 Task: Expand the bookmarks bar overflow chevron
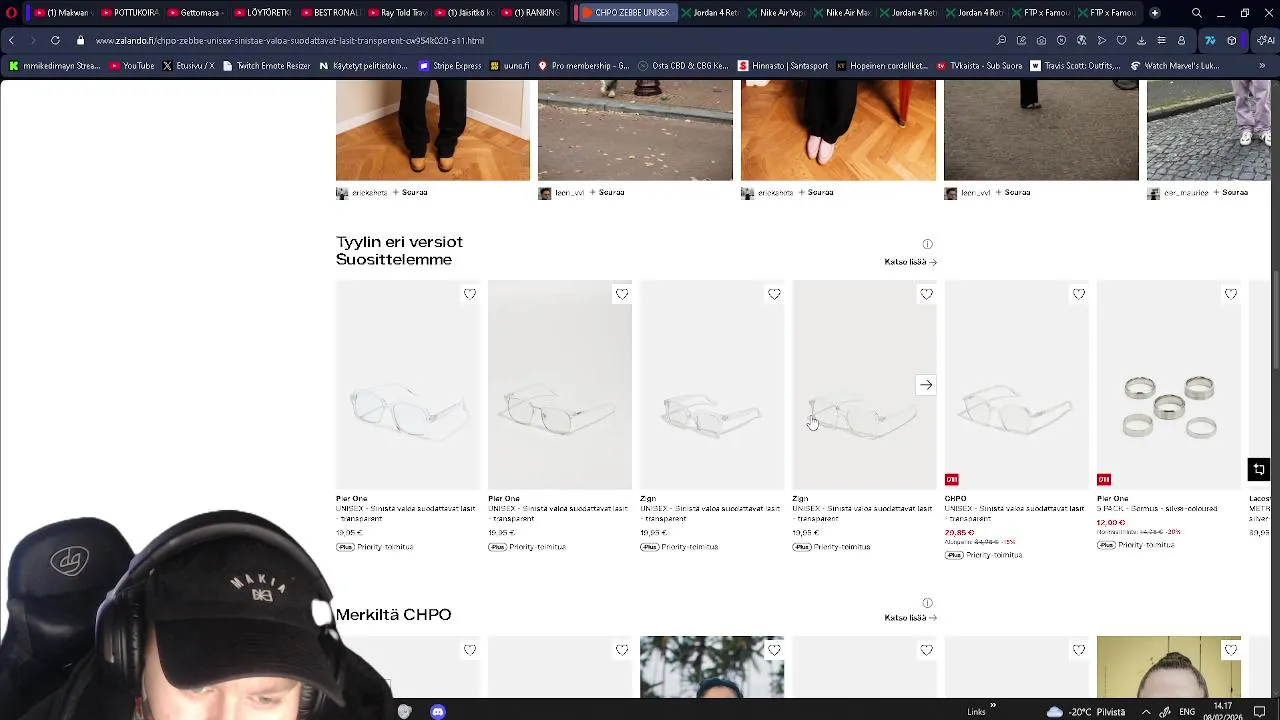[x=1261, y=66]
